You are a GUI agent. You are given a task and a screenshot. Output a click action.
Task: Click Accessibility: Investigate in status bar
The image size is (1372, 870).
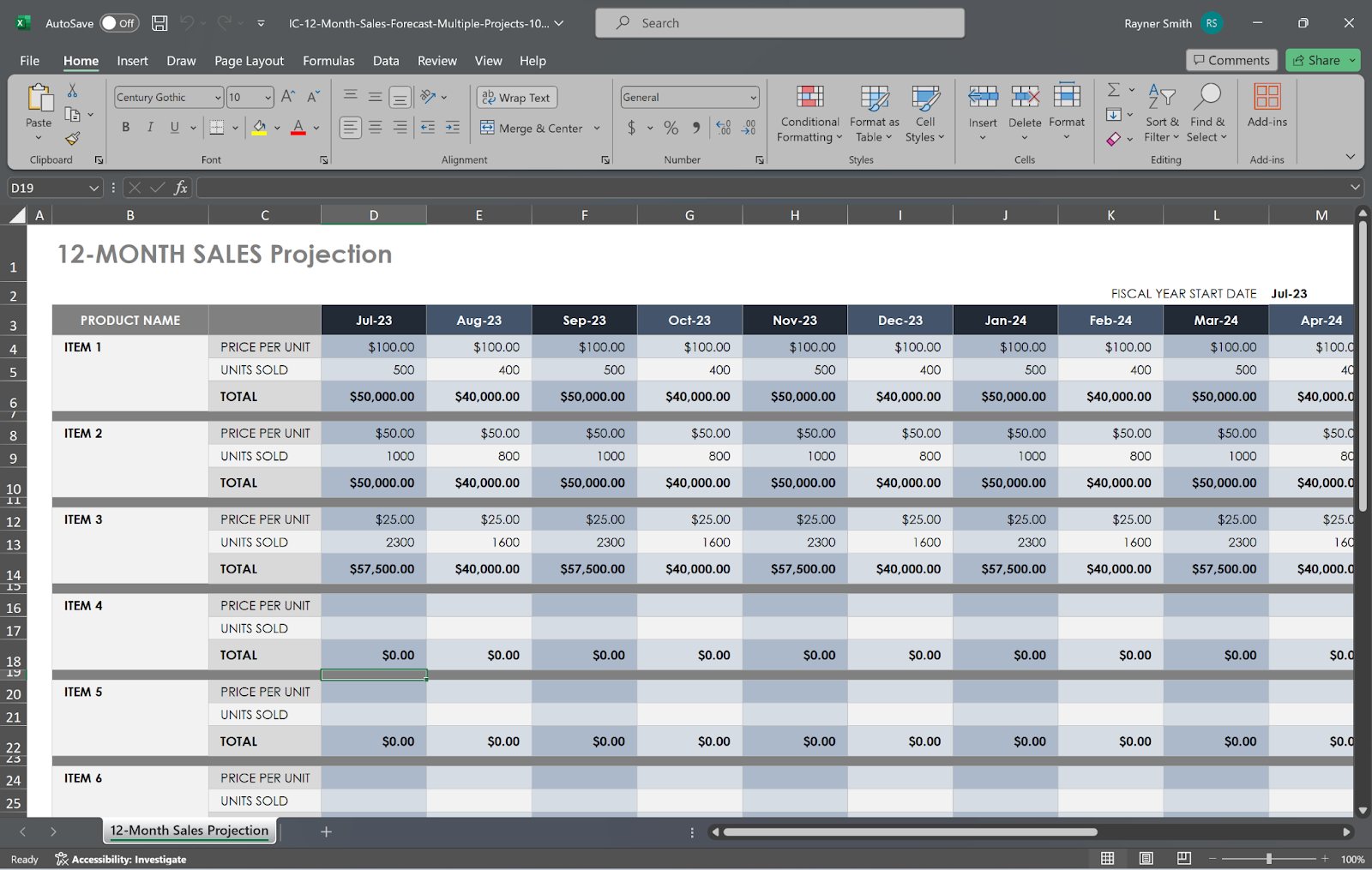point(121,859)
